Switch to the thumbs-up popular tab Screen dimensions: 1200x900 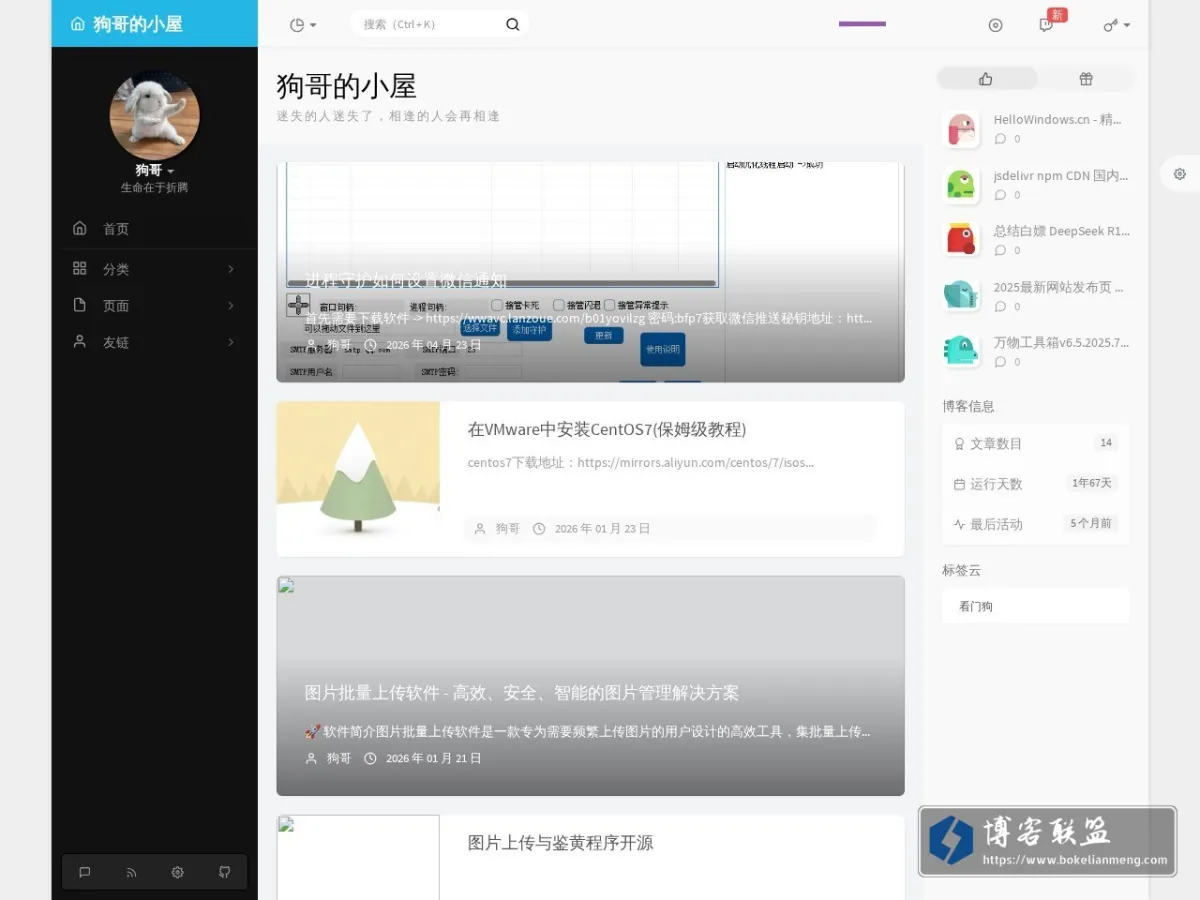(x=987, y=79)
